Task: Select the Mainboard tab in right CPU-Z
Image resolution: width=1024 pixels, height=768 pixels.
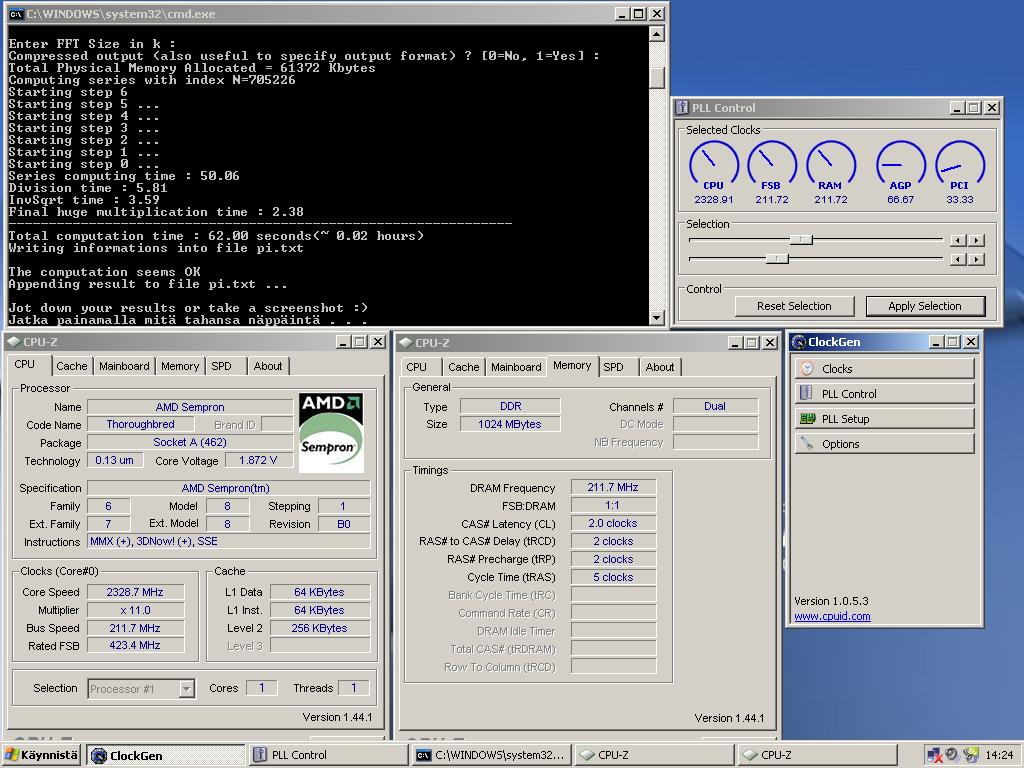Action: pos(516,367)
